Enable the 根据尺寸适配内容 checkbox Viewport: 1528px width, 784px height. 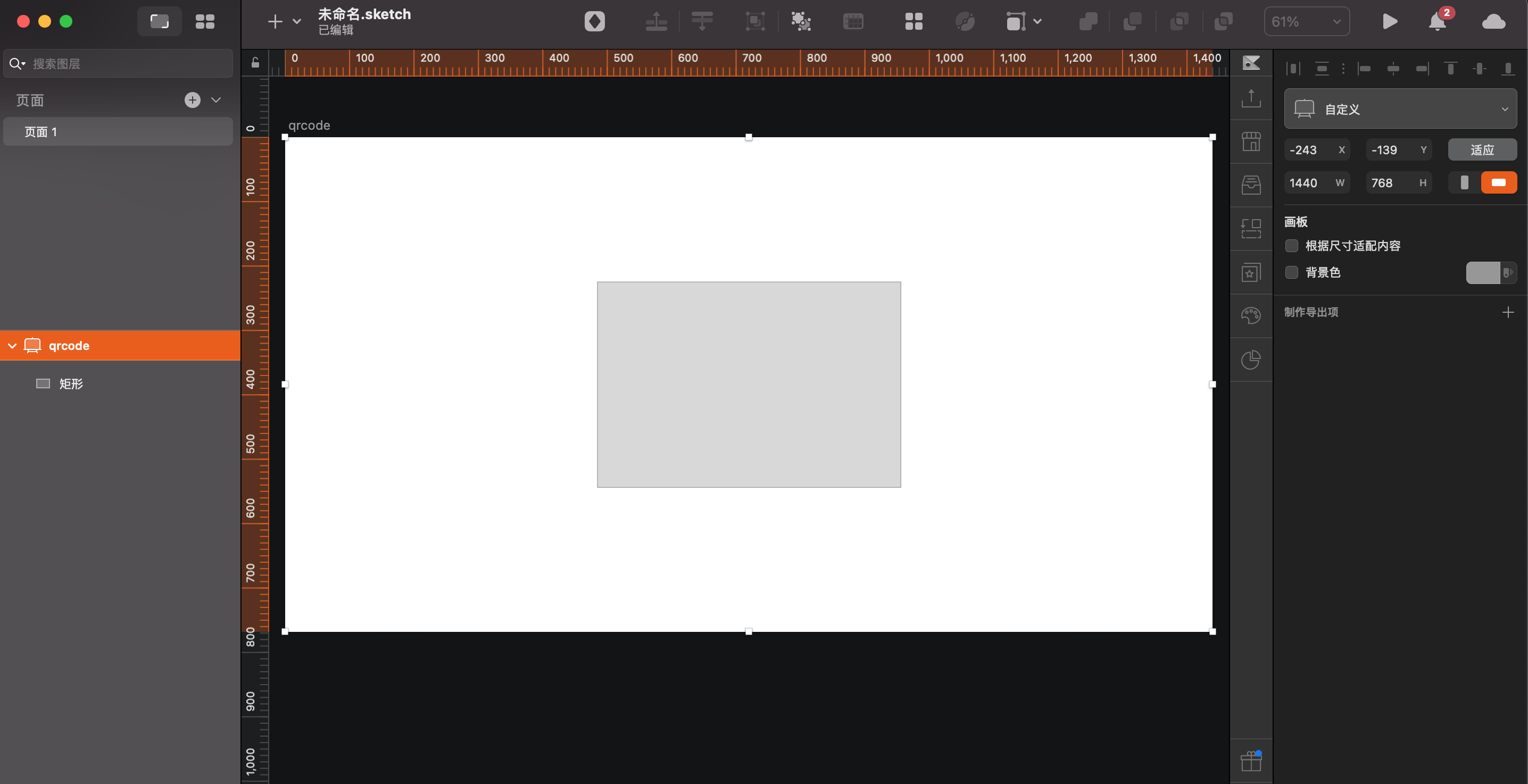(1291, 246)
